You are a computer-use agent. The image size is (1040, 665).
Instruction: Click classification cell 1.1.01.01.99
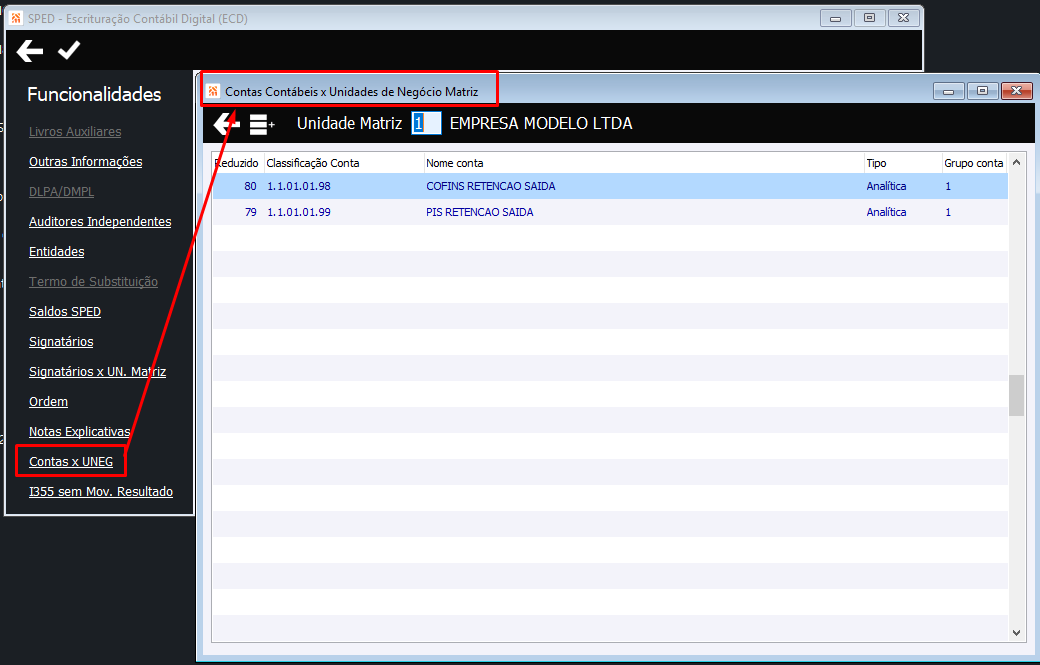(298, 212)
